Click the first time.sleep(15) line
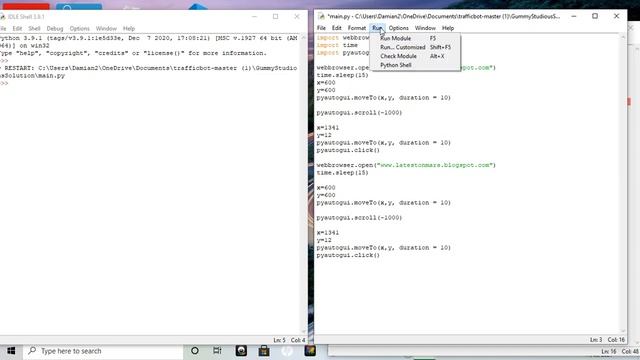 coord(342,76)
